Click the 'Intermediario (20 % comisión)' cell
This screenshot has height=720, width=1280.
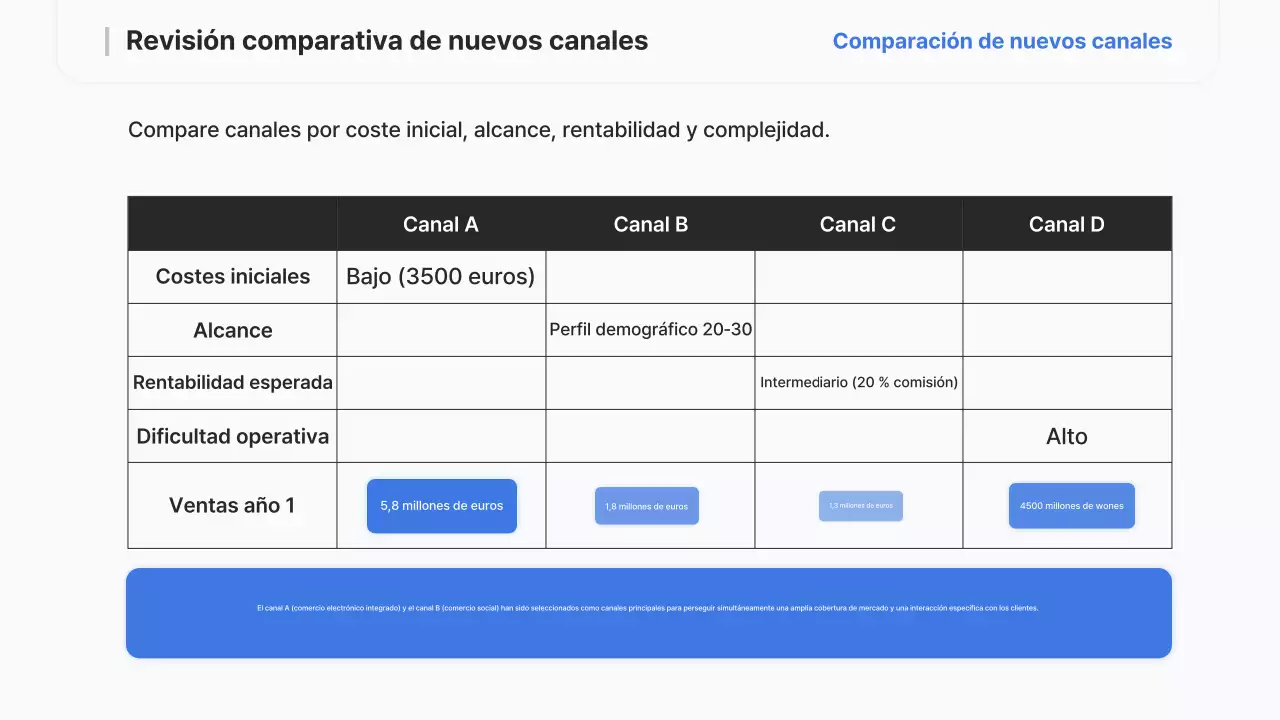858,382
